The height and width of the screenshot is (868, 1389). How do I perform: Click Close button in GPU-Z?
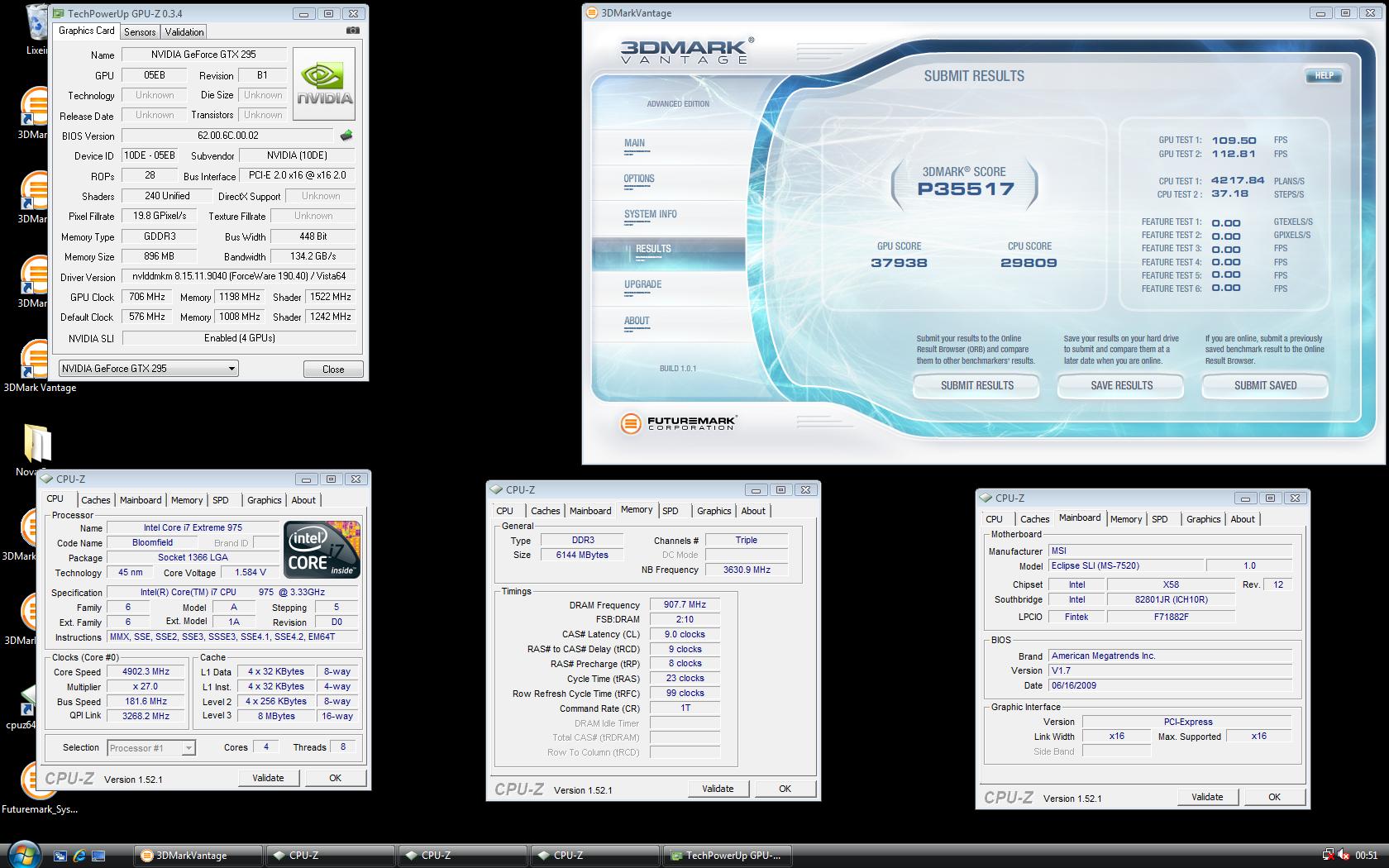(x=333, y=369)
